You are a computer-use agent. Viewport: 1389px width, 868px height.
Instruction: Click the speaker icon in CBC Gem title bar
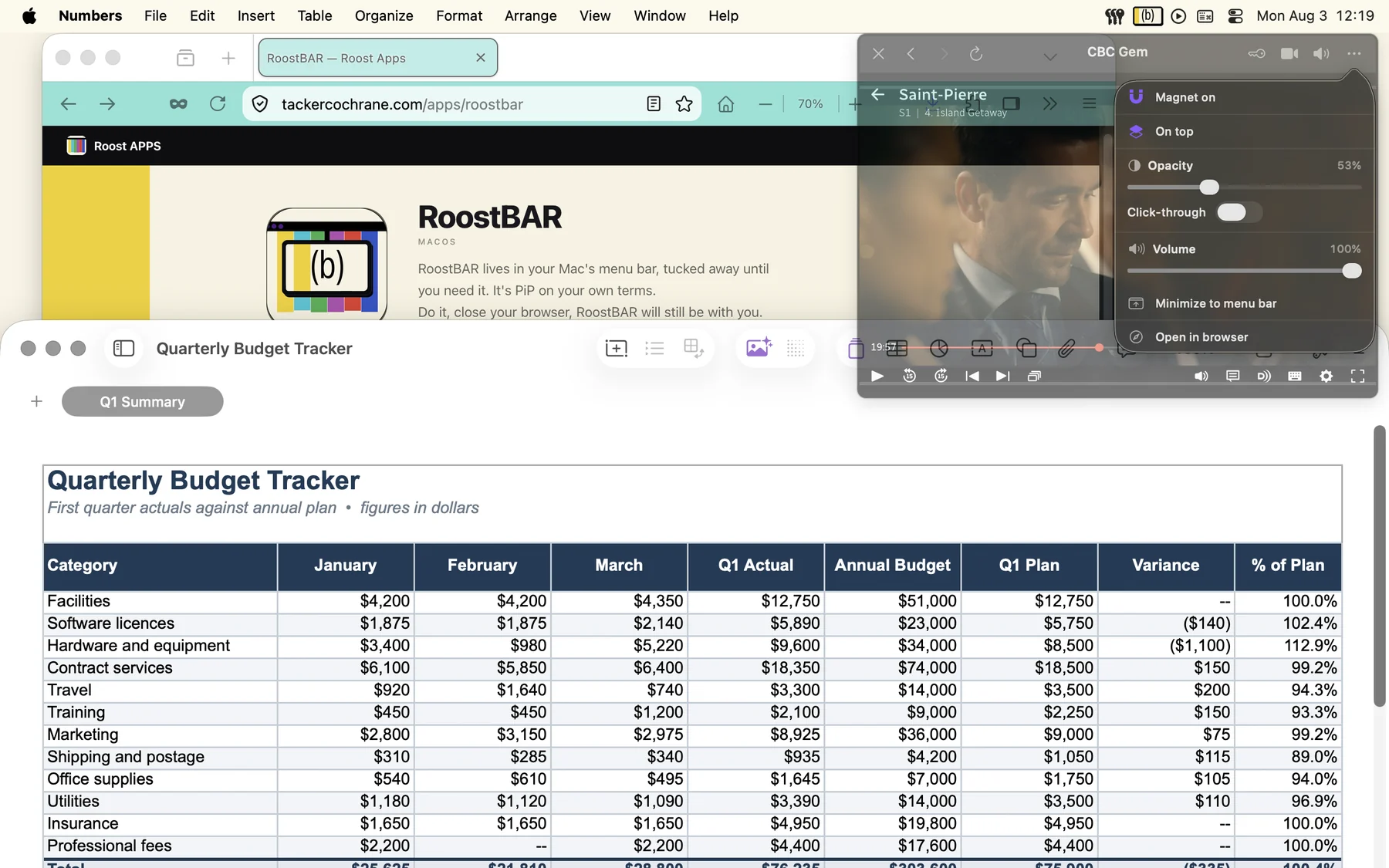point(1321,53)
